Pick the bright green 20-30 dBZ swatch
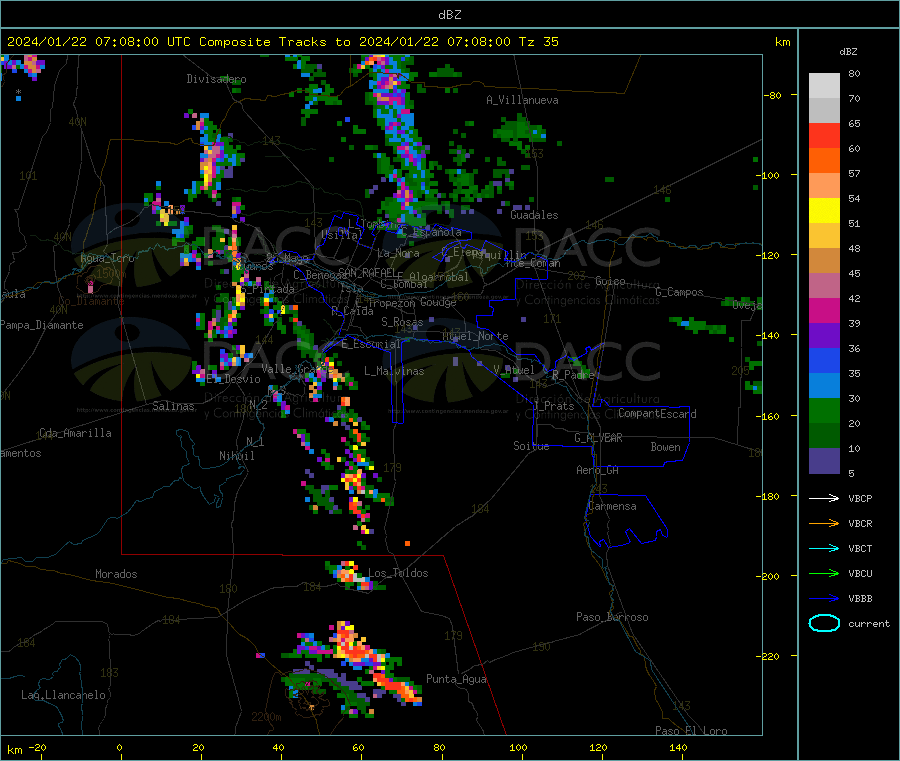 824,411
